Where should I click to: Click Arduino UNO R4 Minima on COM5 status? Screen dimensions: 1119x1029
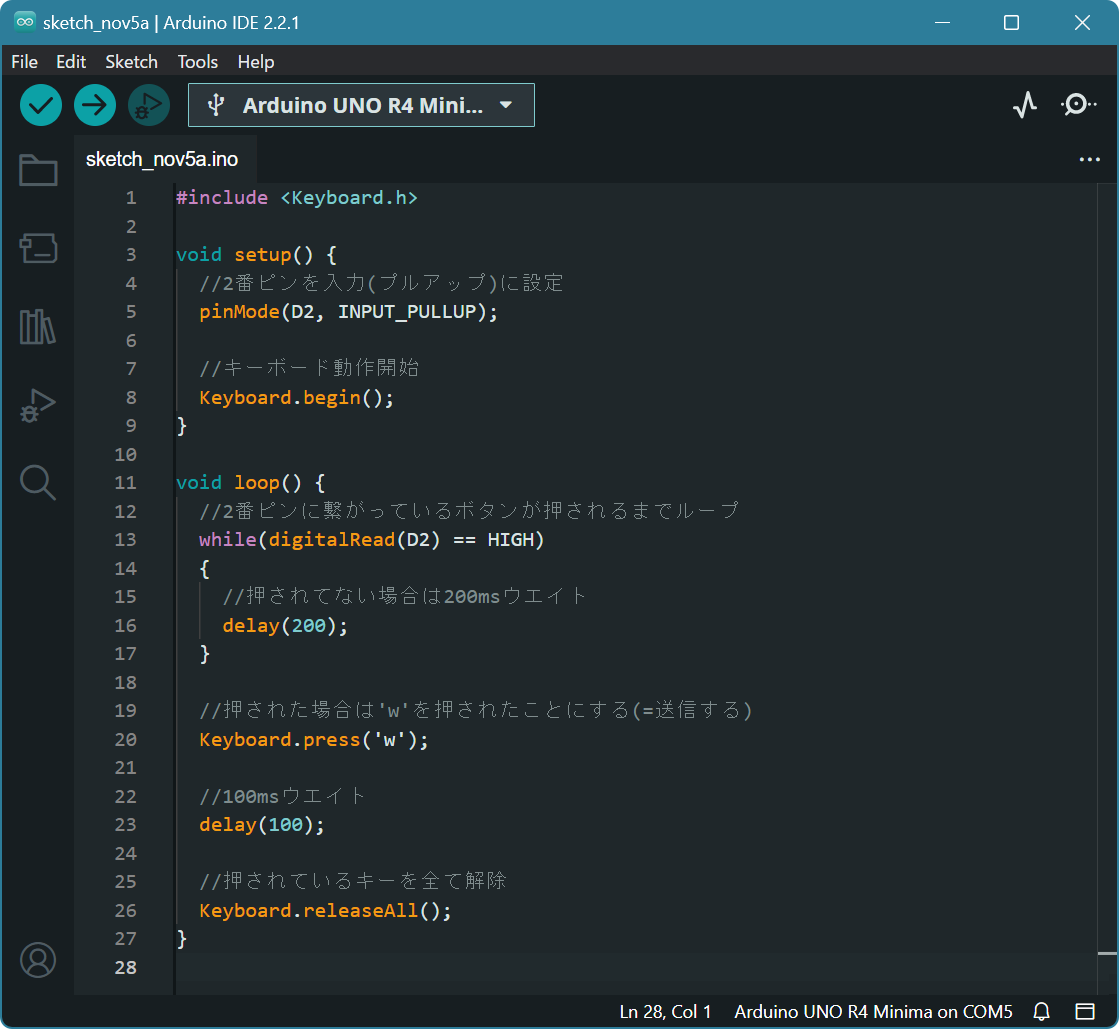pos(874,1012)
